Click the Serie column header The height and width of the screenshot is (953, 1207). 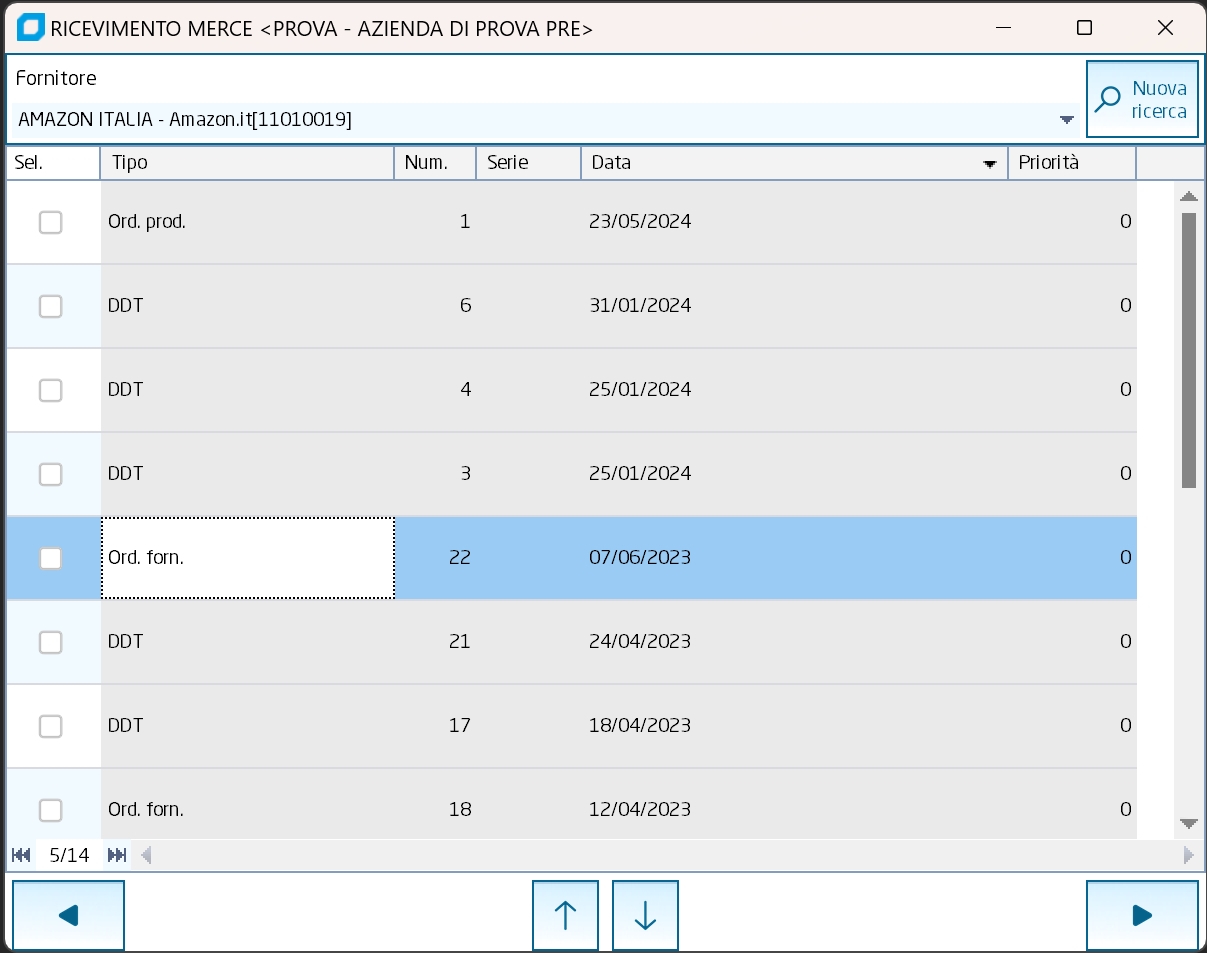click(527, 163)
